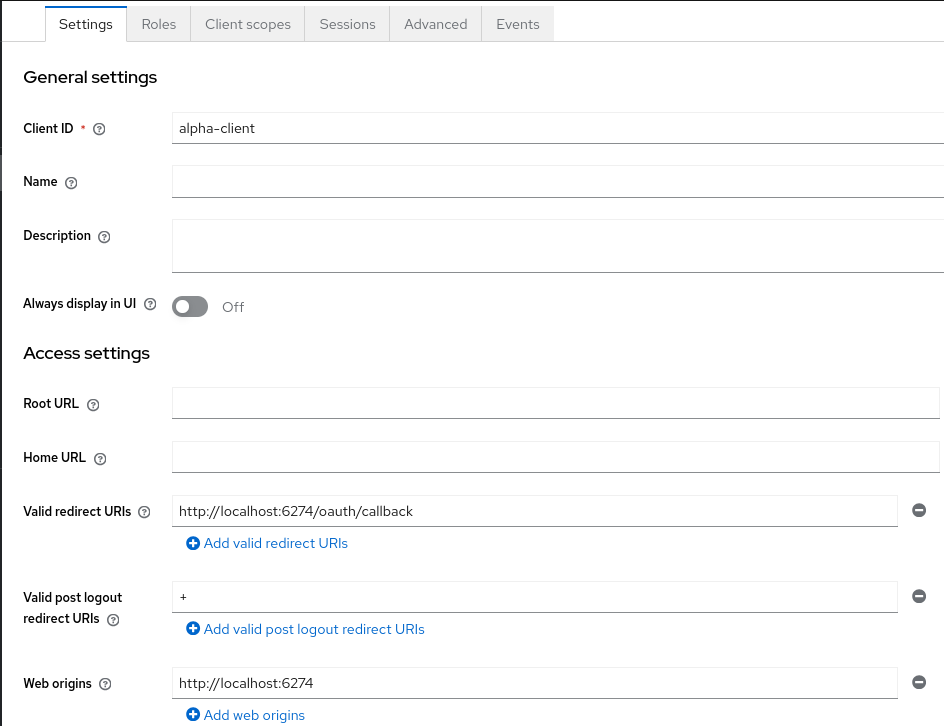The width and height of the screenshot is (944, 726).
Task: Open the Client scopes tab
Action: (248, 24)
